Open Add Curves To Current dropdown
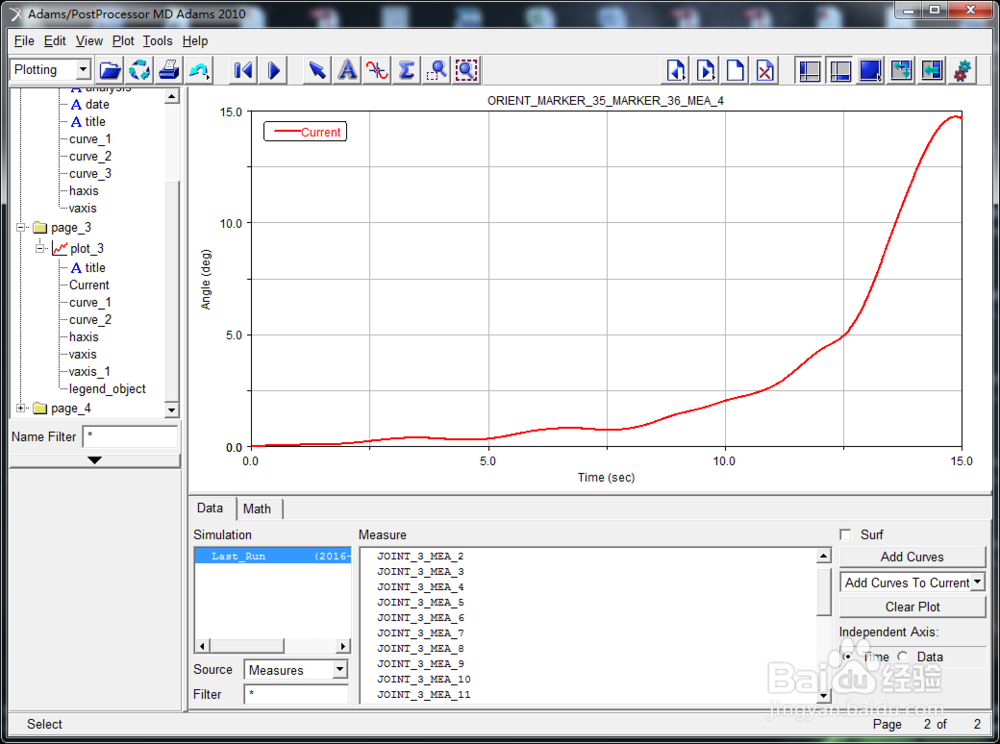 977,582
